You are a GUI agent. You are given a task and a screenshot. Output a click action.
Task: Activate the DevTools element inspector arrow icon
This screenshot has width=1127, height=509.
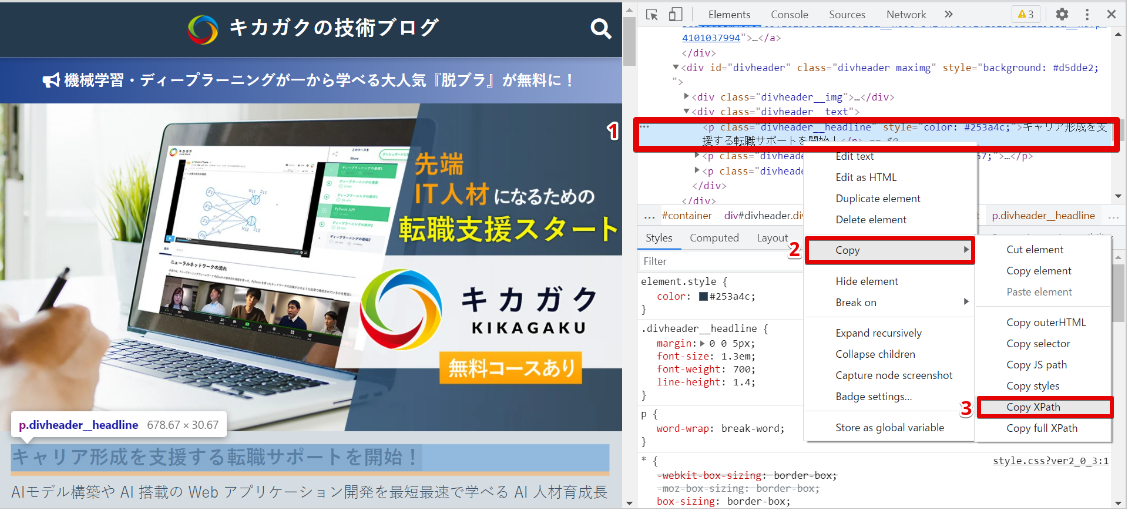point(652,14)
